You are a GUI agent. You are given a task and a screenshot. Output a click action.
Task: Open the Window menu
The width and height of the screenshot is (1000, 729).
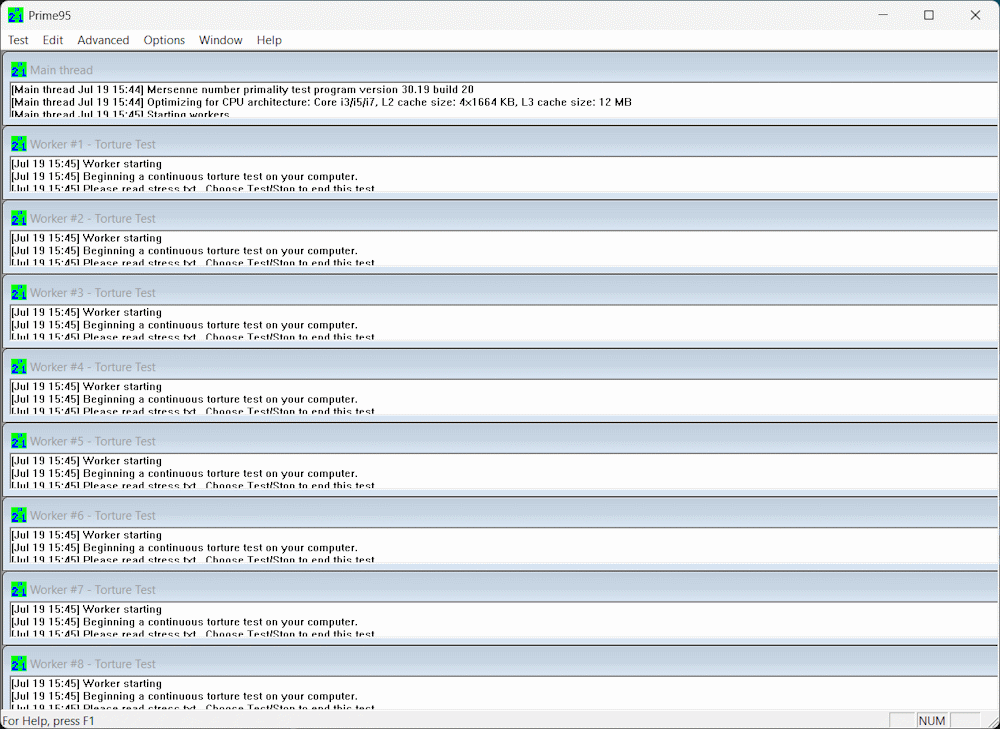pyautogui.click(x=220, y=40)
